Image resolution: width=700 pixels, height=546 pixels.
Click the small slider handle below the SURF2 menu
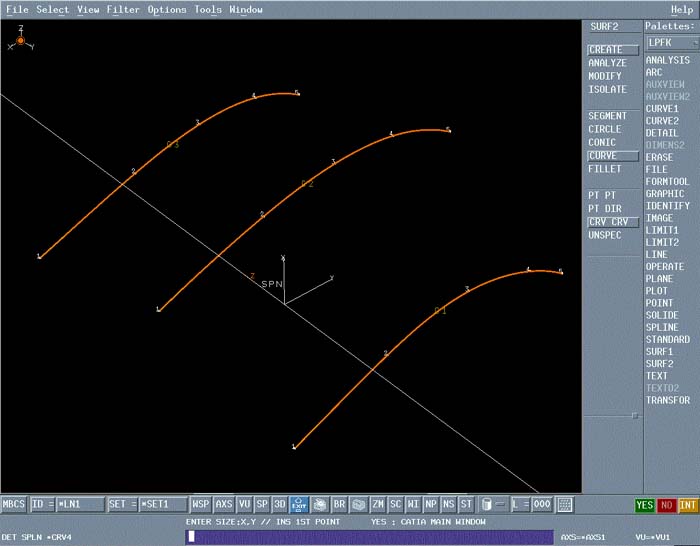635,416
